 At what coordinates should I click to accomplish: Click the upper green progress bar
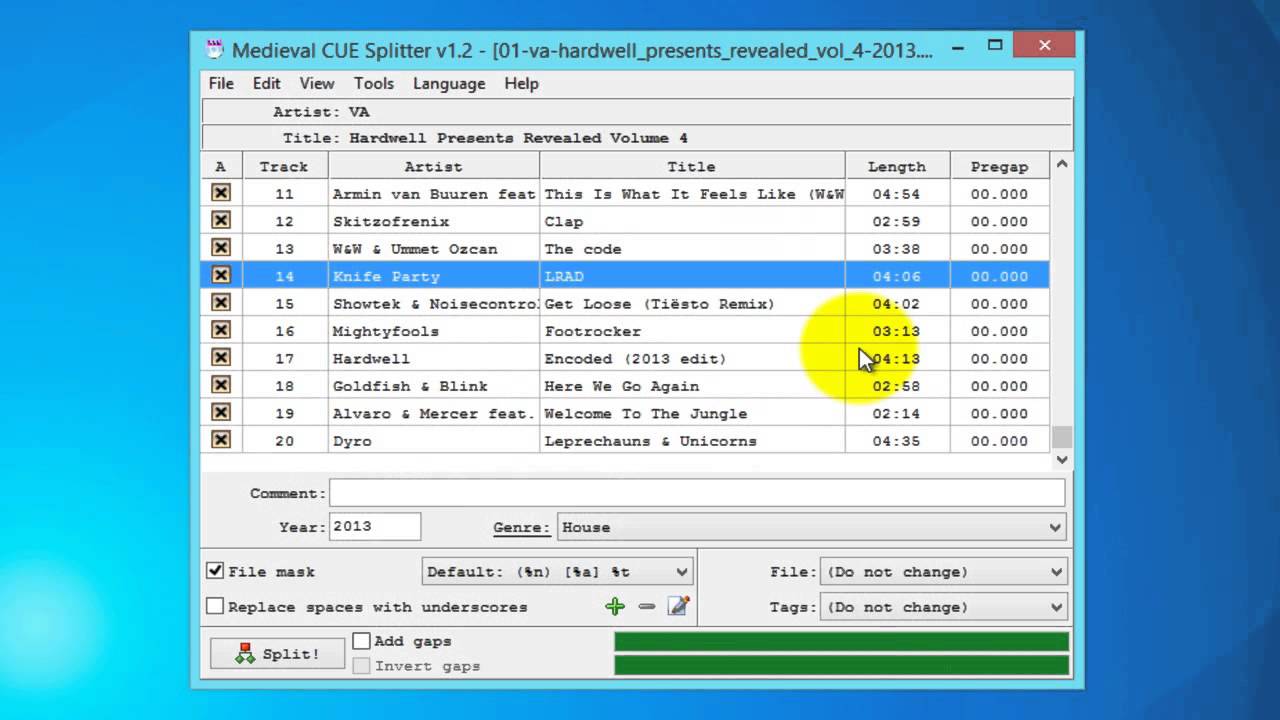point(841,642)
